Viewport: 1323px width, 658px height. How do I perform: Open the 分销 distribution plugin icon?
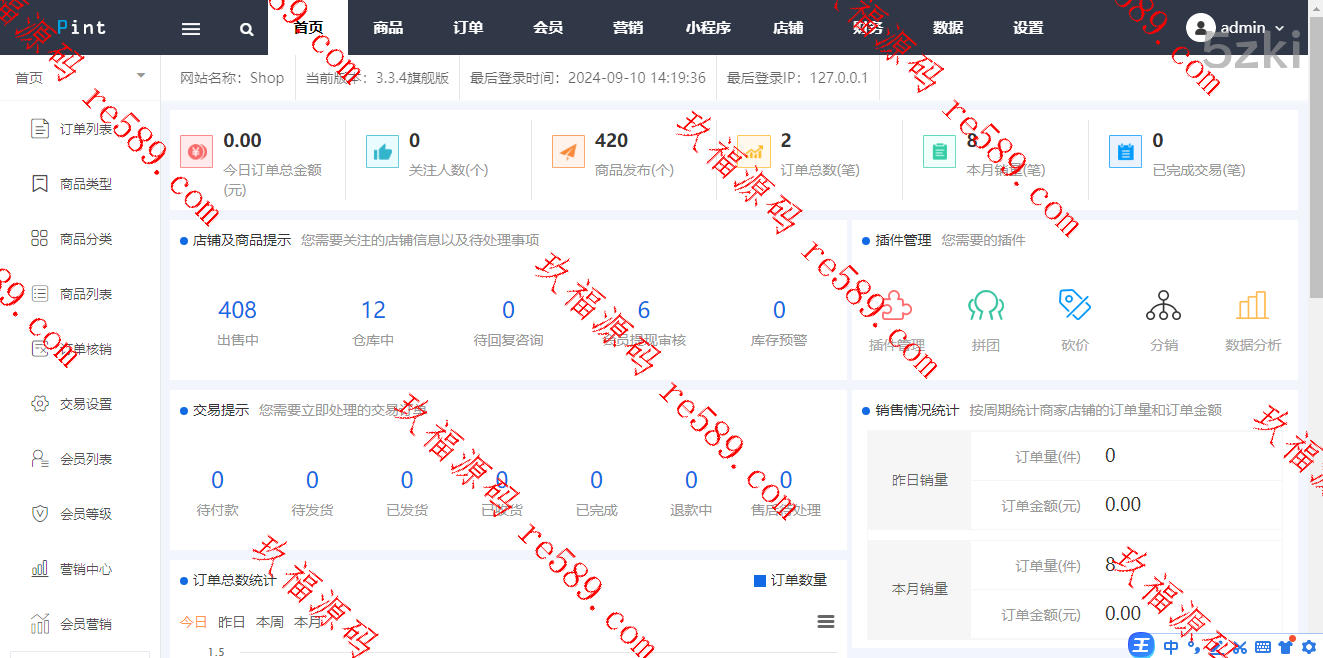pyautogui.click(x=1163, y=306)
